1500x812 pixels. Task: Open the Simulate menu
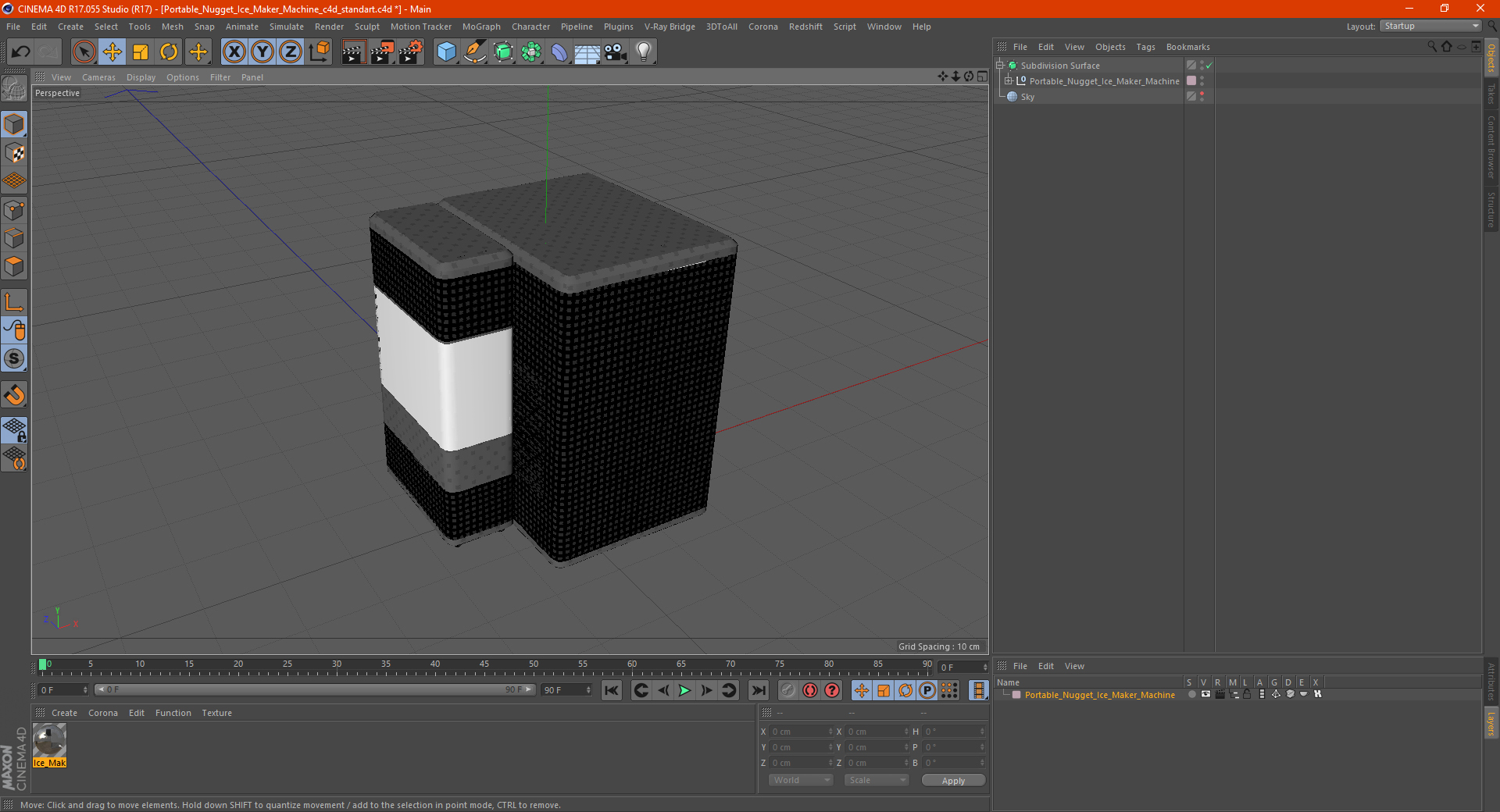pos(287,27)
